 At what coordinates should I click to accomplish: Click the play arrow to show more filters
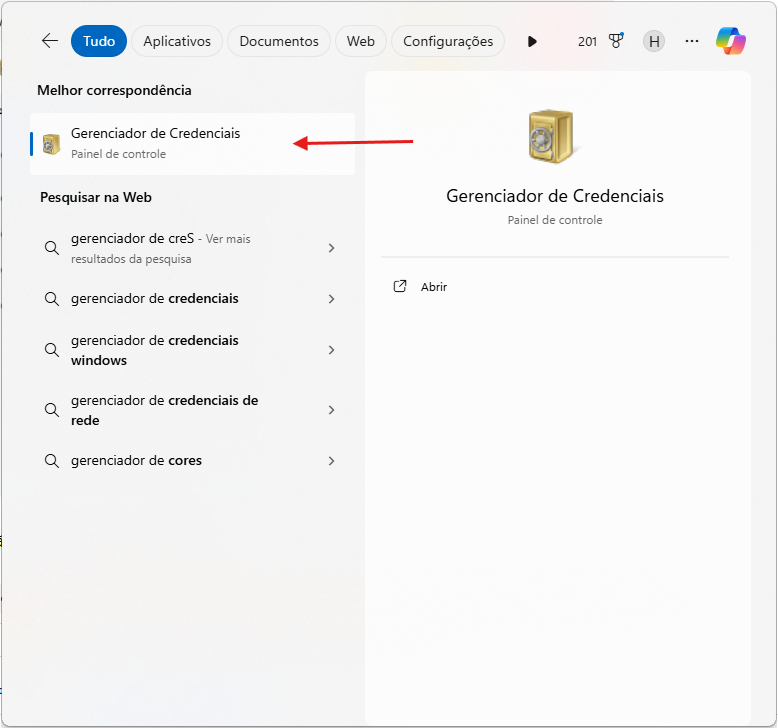pos(532,41)
